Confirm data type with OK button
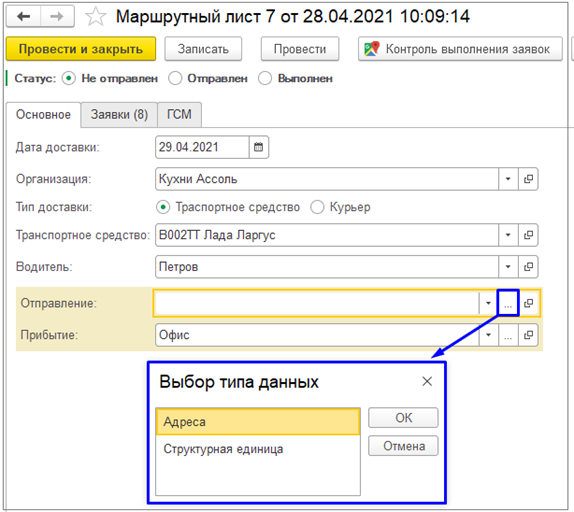This screenshot has width=574, height=512. [403, 418]
